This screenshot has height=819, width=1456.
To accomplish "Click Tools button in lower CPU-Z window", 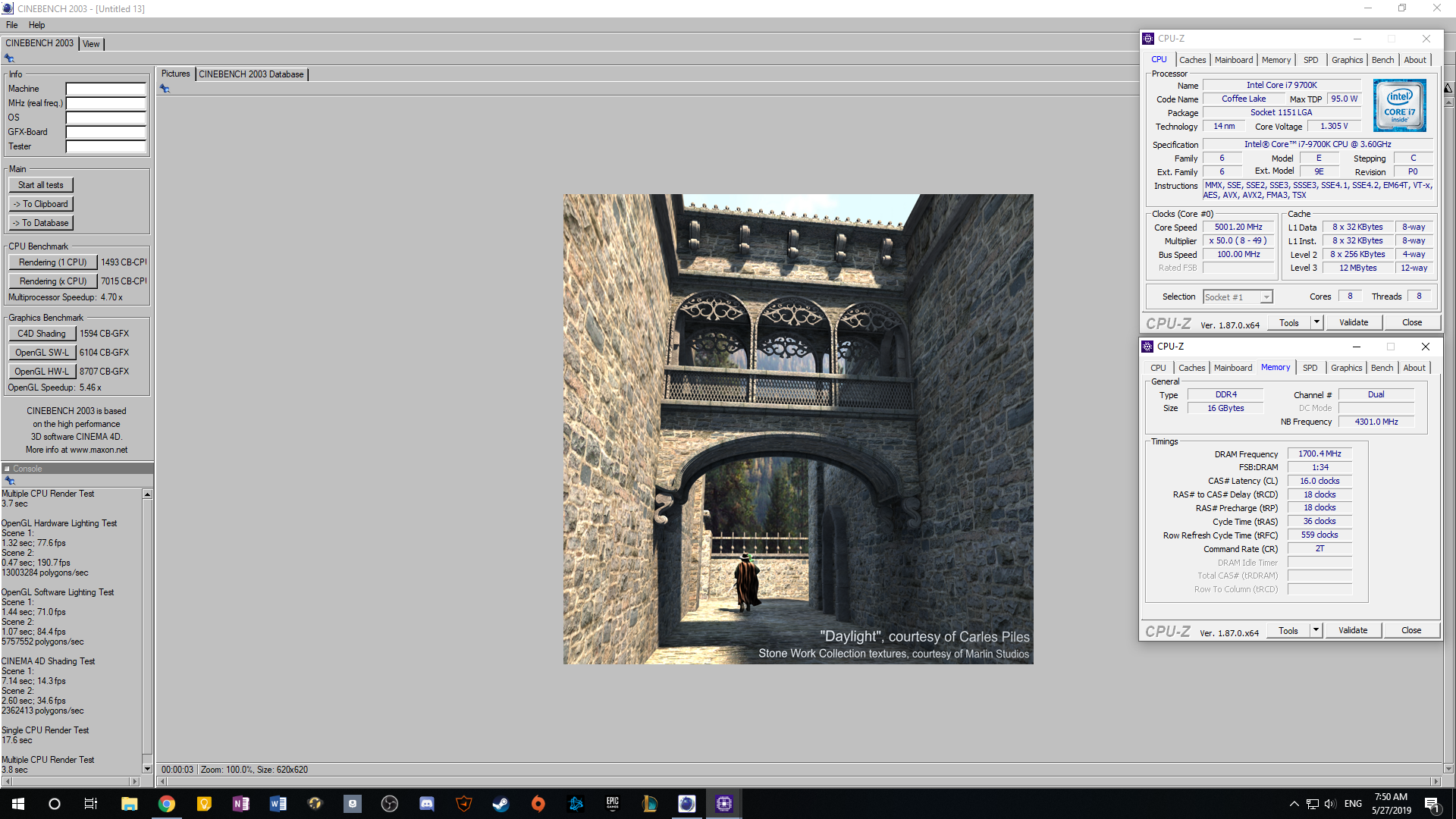I will [1288, 631].
